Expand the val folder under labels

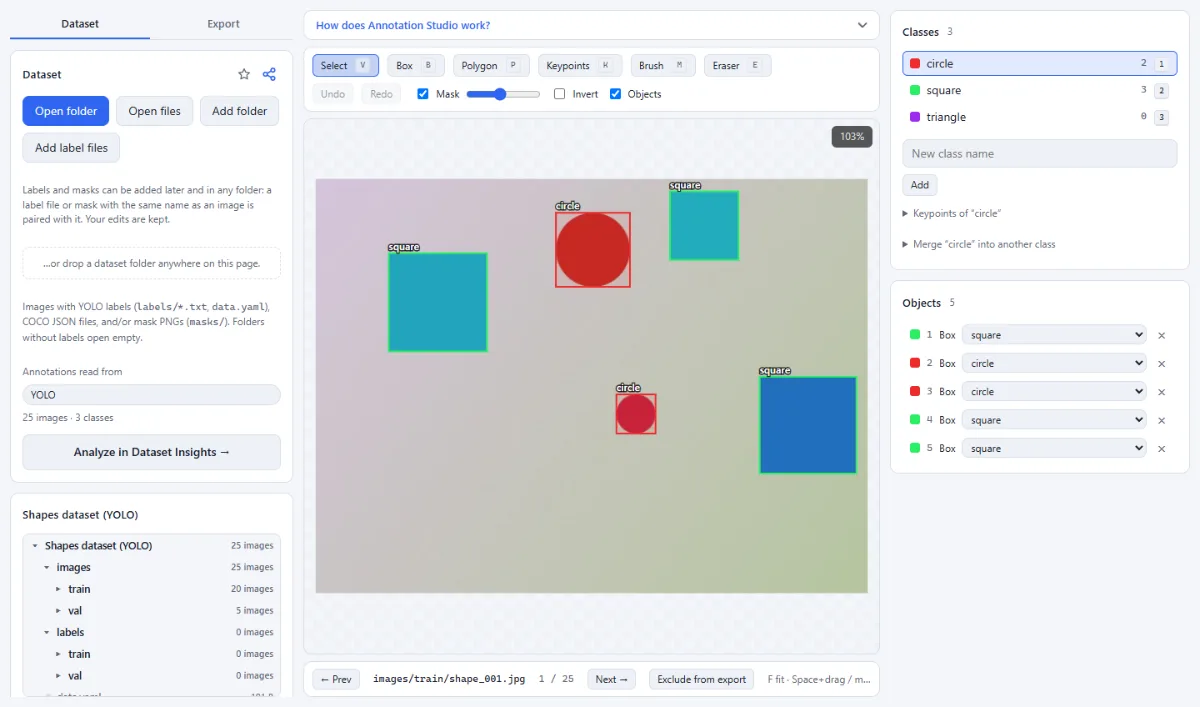pyautogui.click(x=58, y=675)
